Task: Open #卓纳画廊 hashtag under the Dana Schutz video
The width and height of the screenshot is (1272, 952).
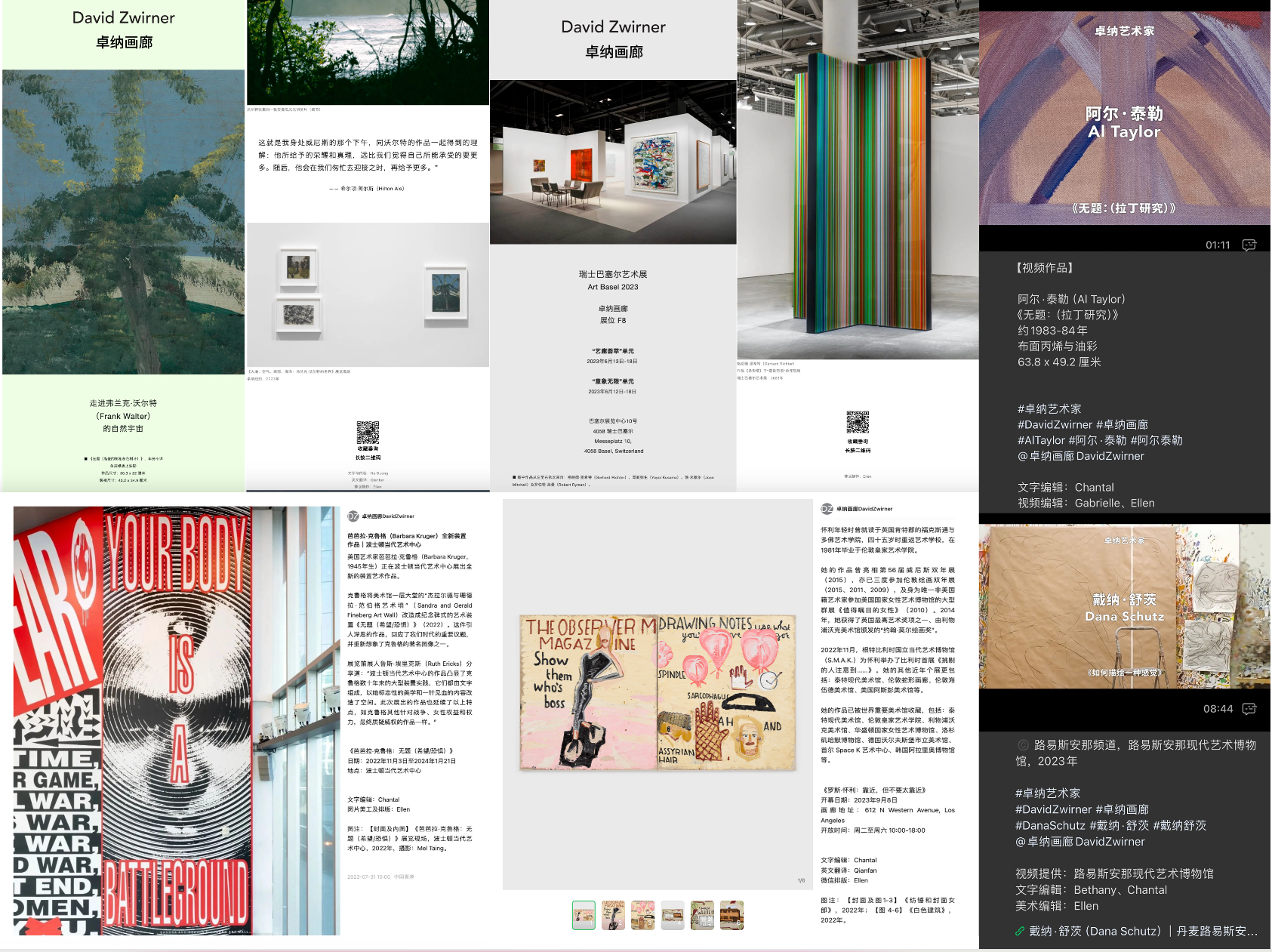Action: click(1123, 810)
